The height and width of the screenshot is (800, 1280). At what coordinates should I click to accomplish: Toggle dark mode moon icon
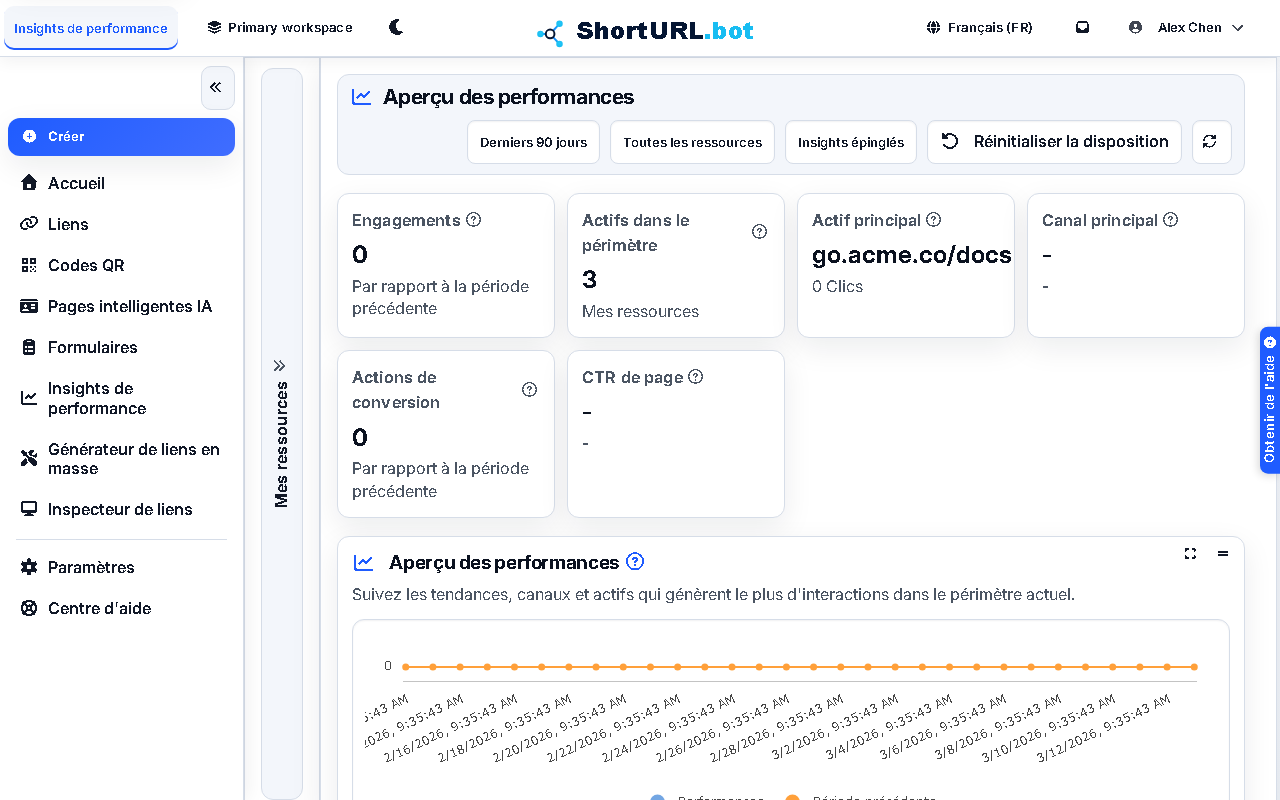coord(396,27)
